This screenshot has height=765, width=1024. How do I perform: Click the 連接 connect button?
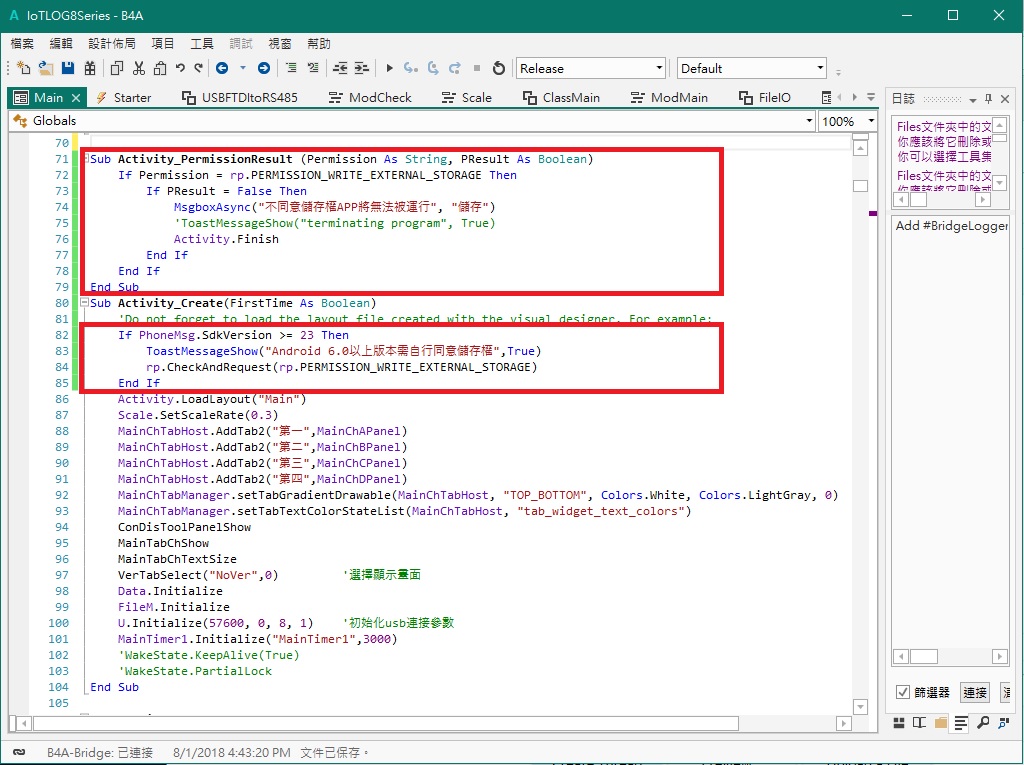pos(974,692)
